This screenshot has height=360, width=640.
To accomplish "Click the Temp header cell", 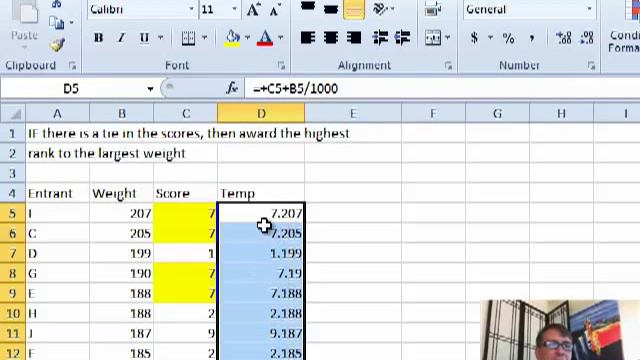I will [x=261, y=193].
